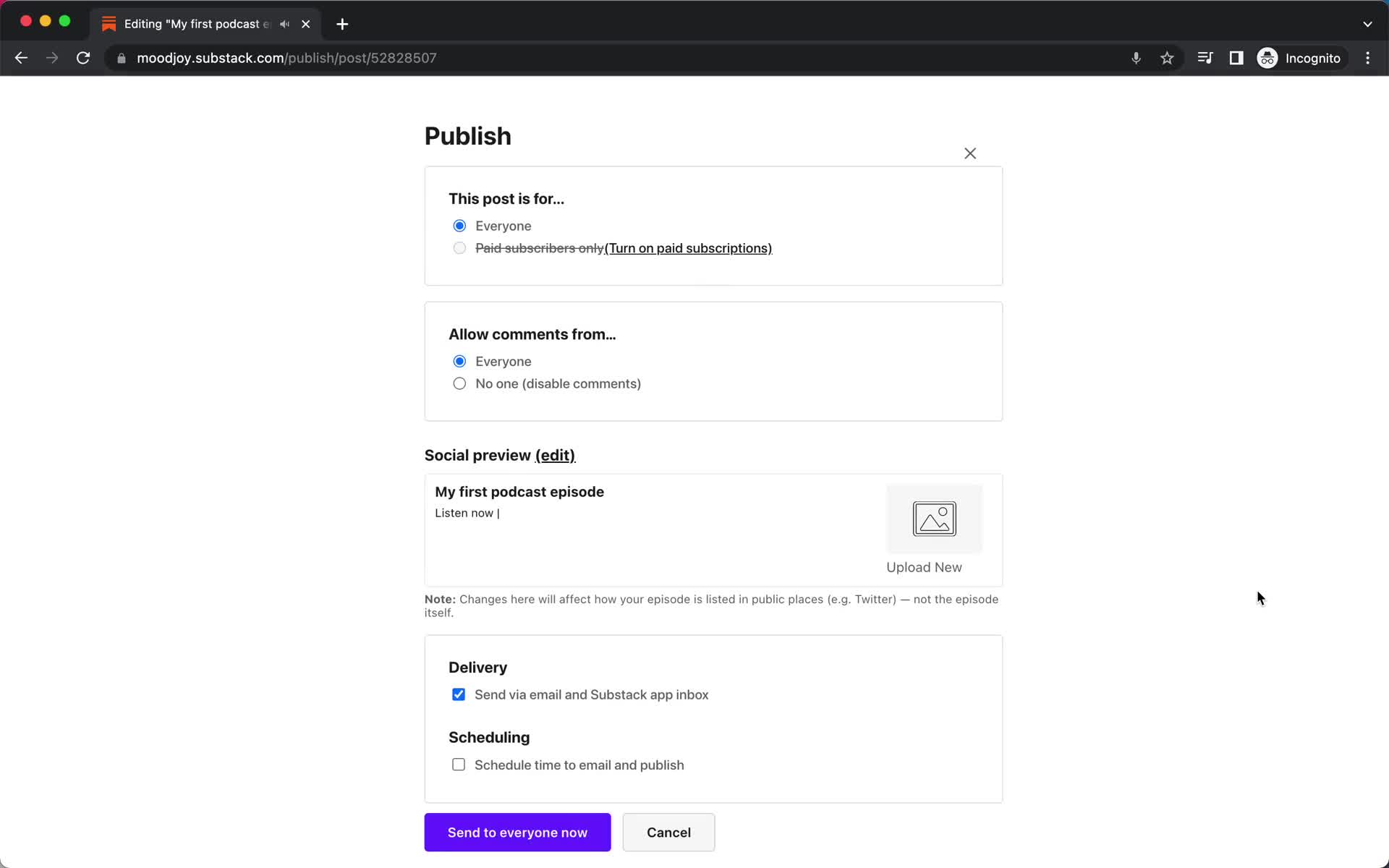Click Send via email and Substack inbox checkbox
Image resolution: width=1389 pixels, height=868 pixels.
[459, 694]
